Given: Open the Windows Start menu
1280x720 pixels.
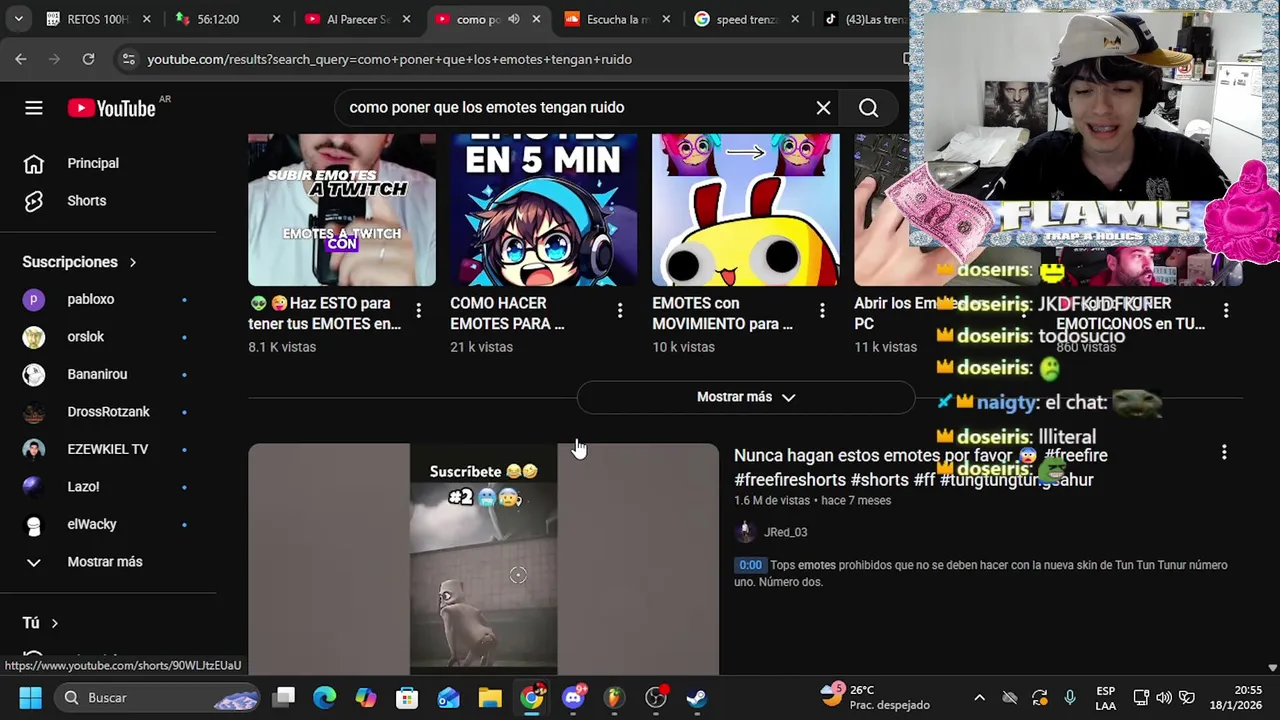Looking at the screenshot, I should click(30, 698).
